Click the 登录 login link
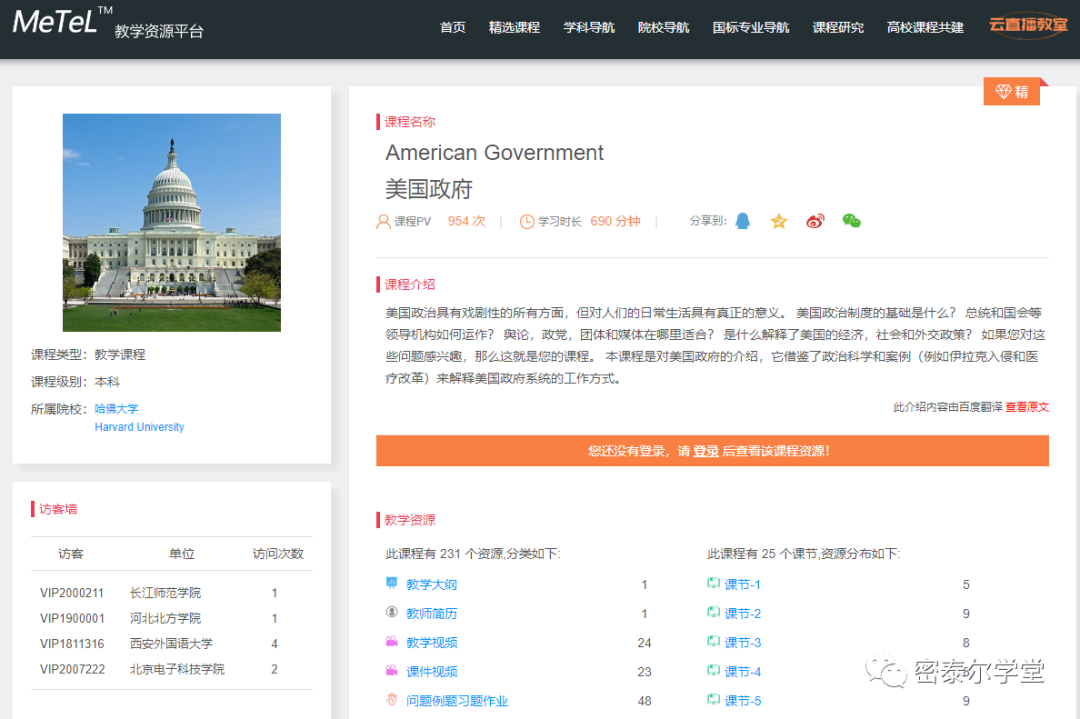The image size is (1080, 719). tap(705, 451)
